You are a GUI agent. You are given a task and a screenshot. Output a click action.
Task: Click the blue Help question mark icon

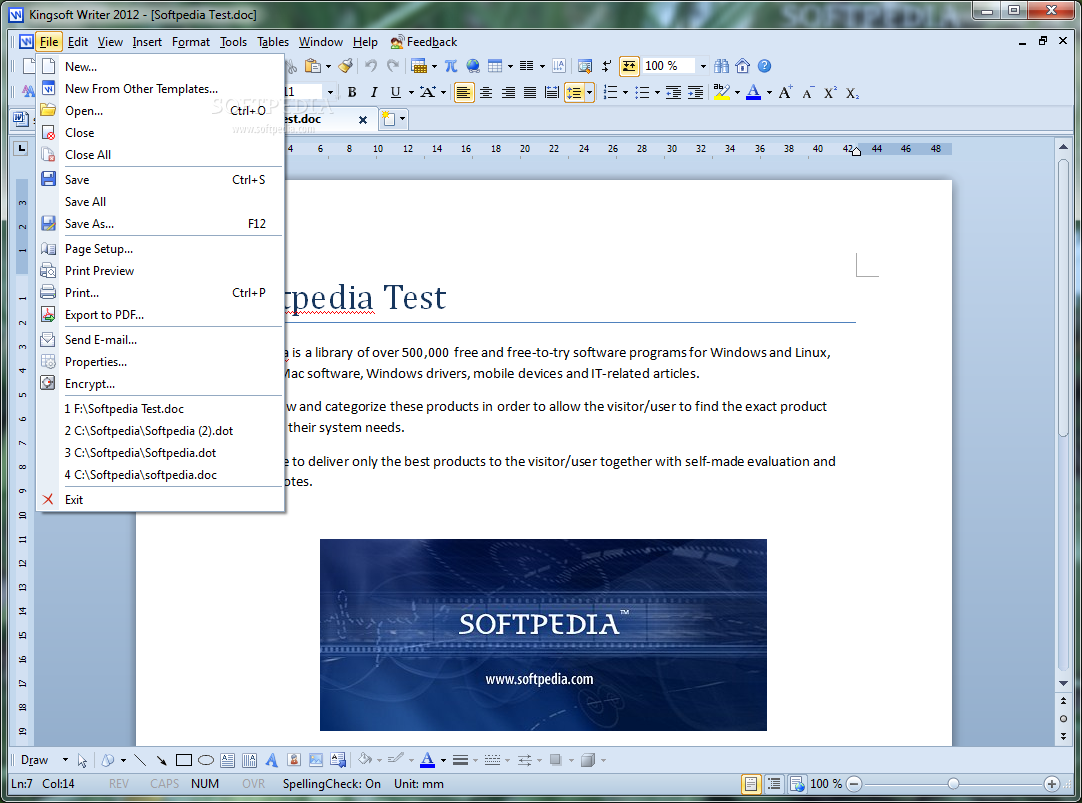(x=764, y=66)
